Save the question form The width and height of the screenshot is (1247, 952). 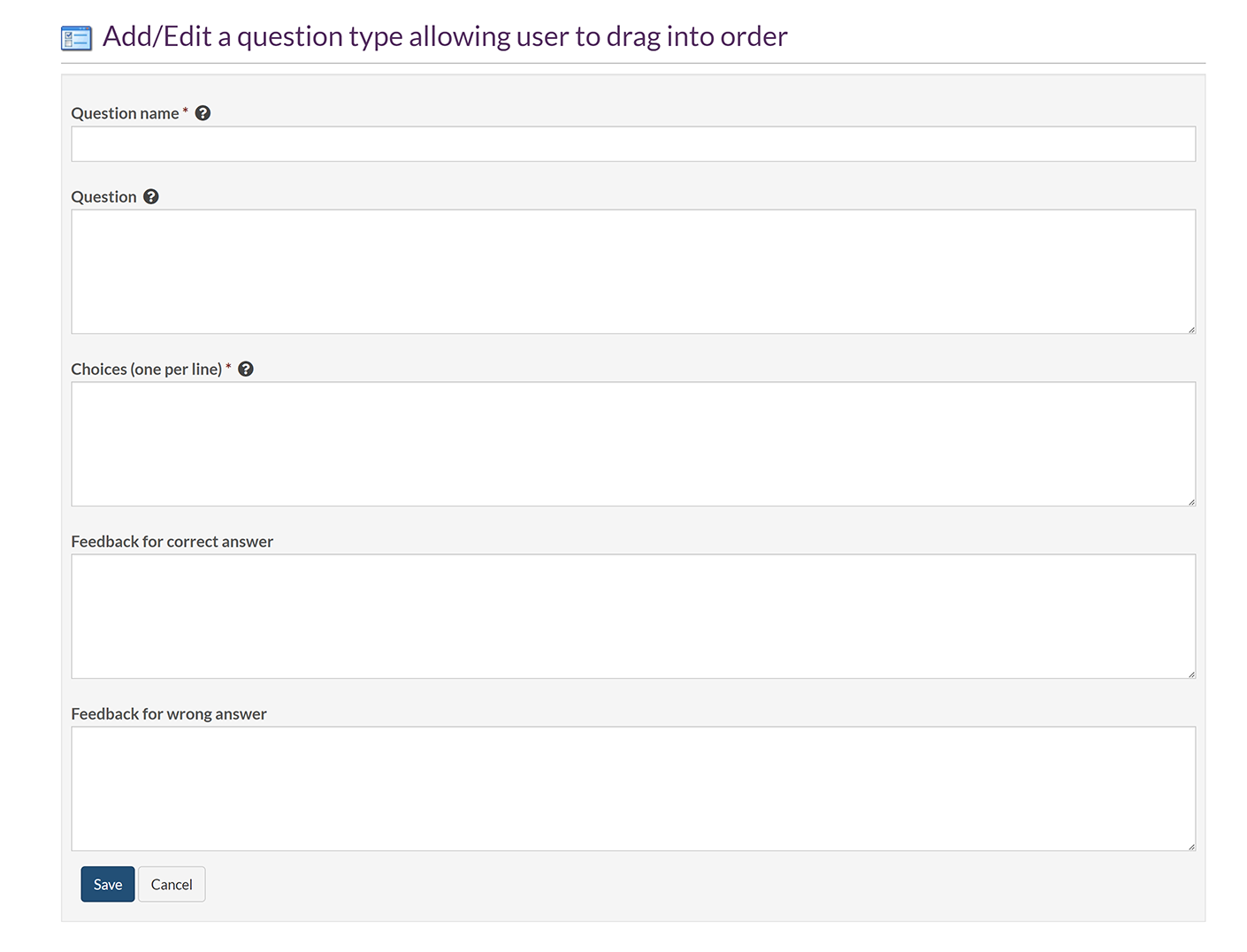pyautogui.click(x=108, y=884)
